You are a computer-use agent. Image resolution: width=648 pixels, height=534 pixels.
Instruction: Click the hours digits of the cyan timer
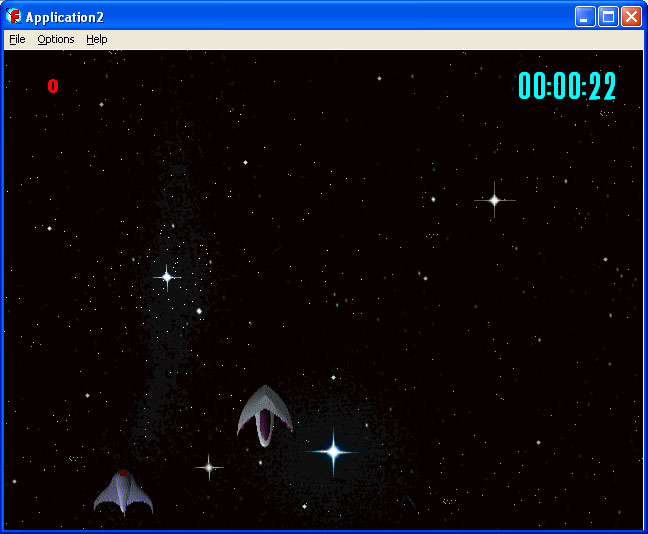[531, 87]
